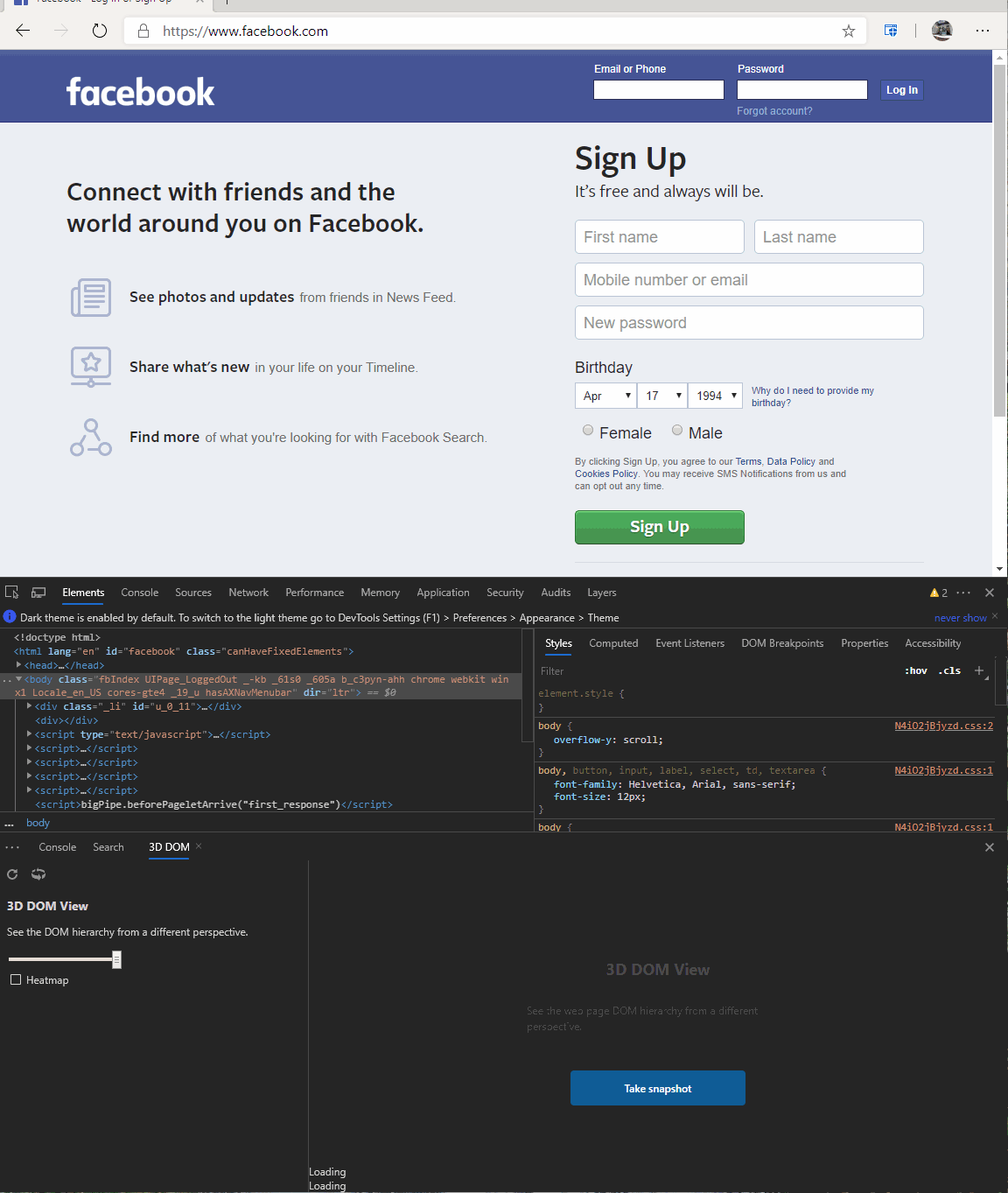Expand the div class _li node
Image resolution: width=1008 pixels, height=1193 pixels.
30,706
